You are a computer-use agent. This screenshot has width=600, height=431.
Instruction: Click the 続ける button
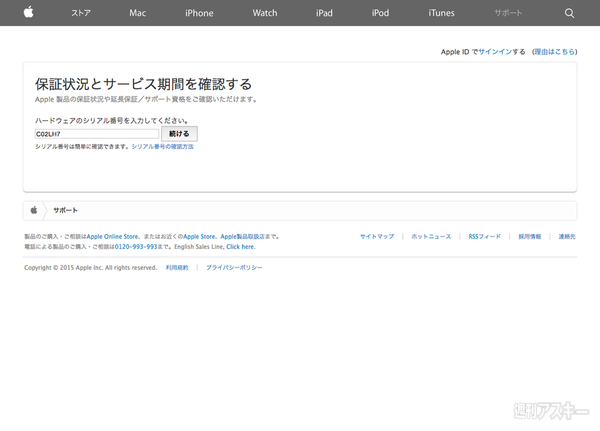179,134
